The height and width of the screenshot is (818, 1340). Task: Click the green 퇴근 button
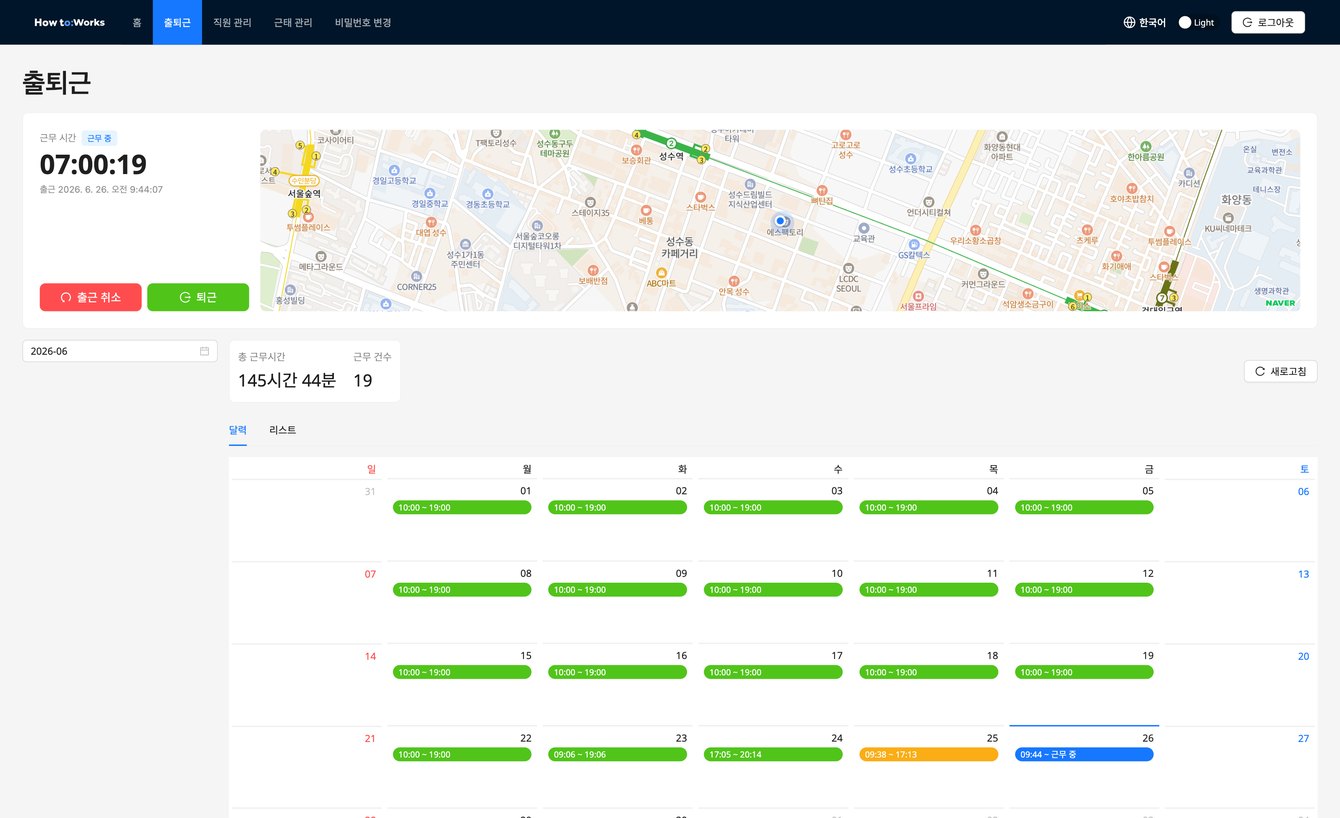[198, 297]
